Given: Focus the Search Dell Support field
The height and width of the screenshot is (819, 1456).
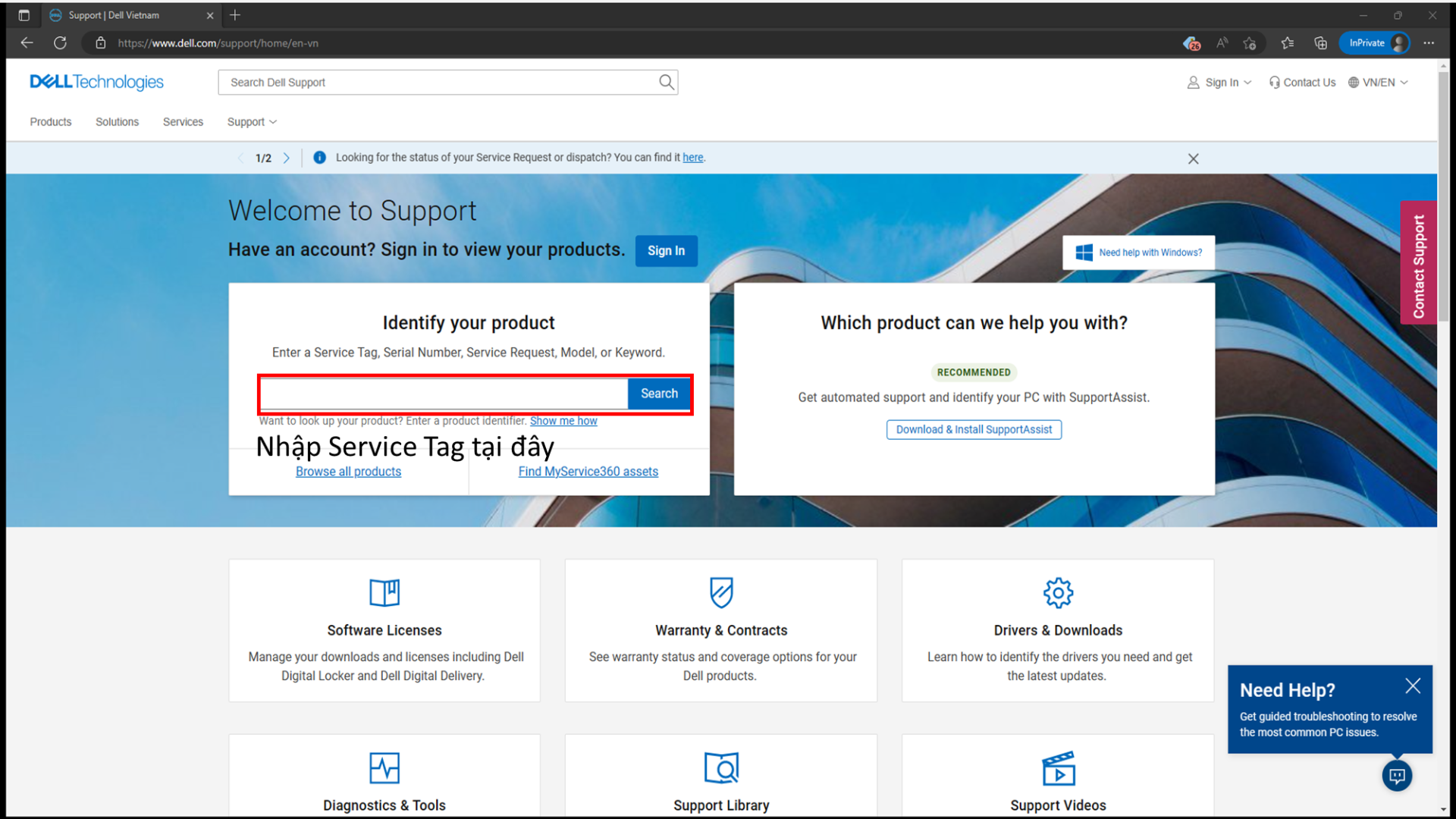Looking at the screenshot, I should coord(438,82).
